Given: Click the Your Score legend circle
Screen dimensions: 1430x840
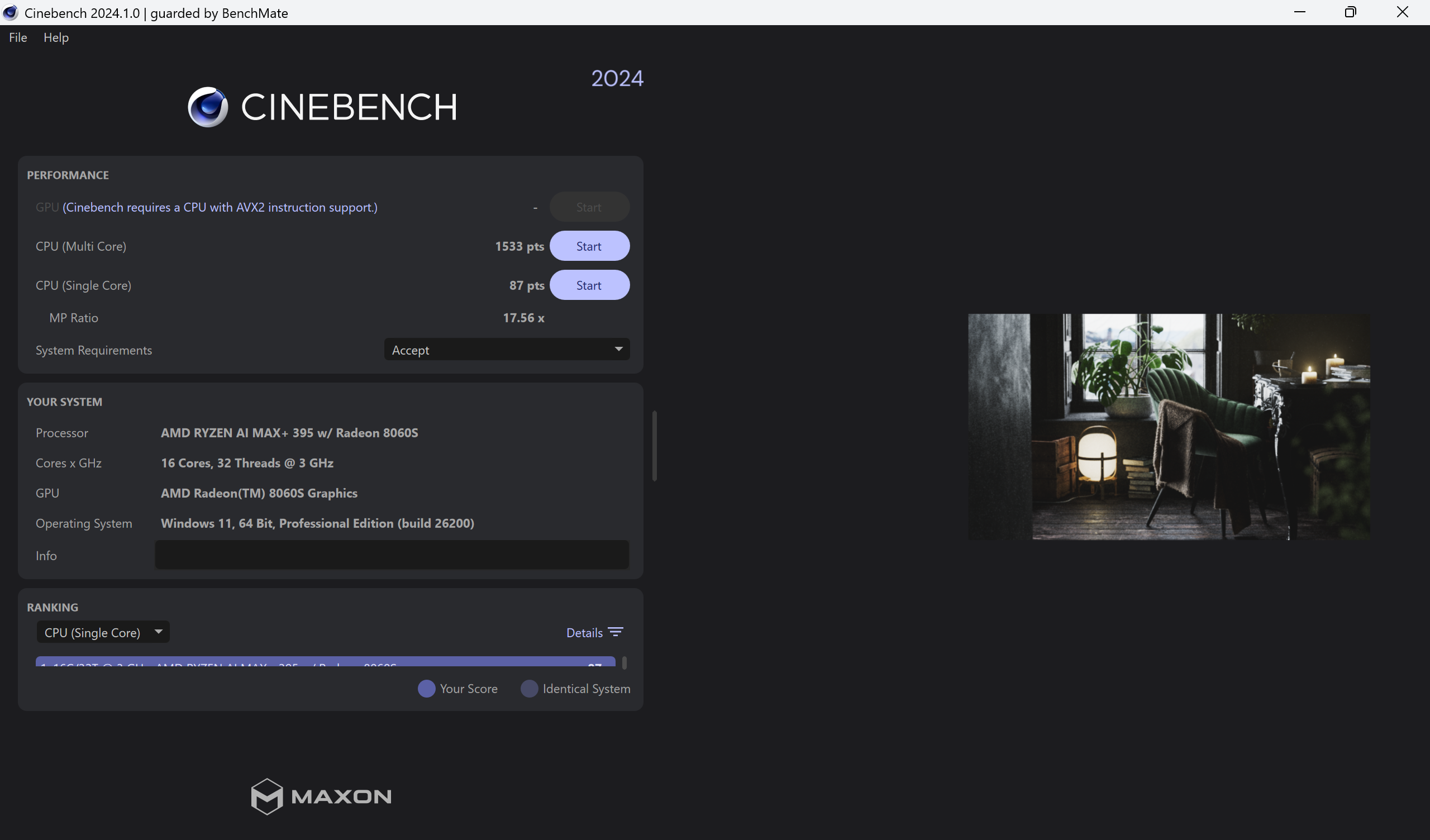Looking at the screenshot, I should point(426,689).
